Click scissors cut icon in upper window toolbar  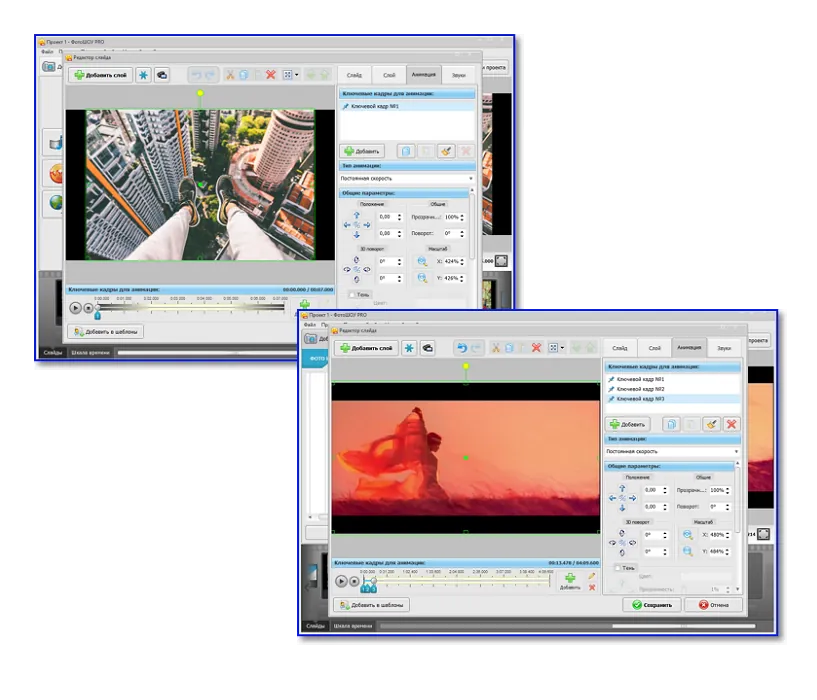click(230, 75)
